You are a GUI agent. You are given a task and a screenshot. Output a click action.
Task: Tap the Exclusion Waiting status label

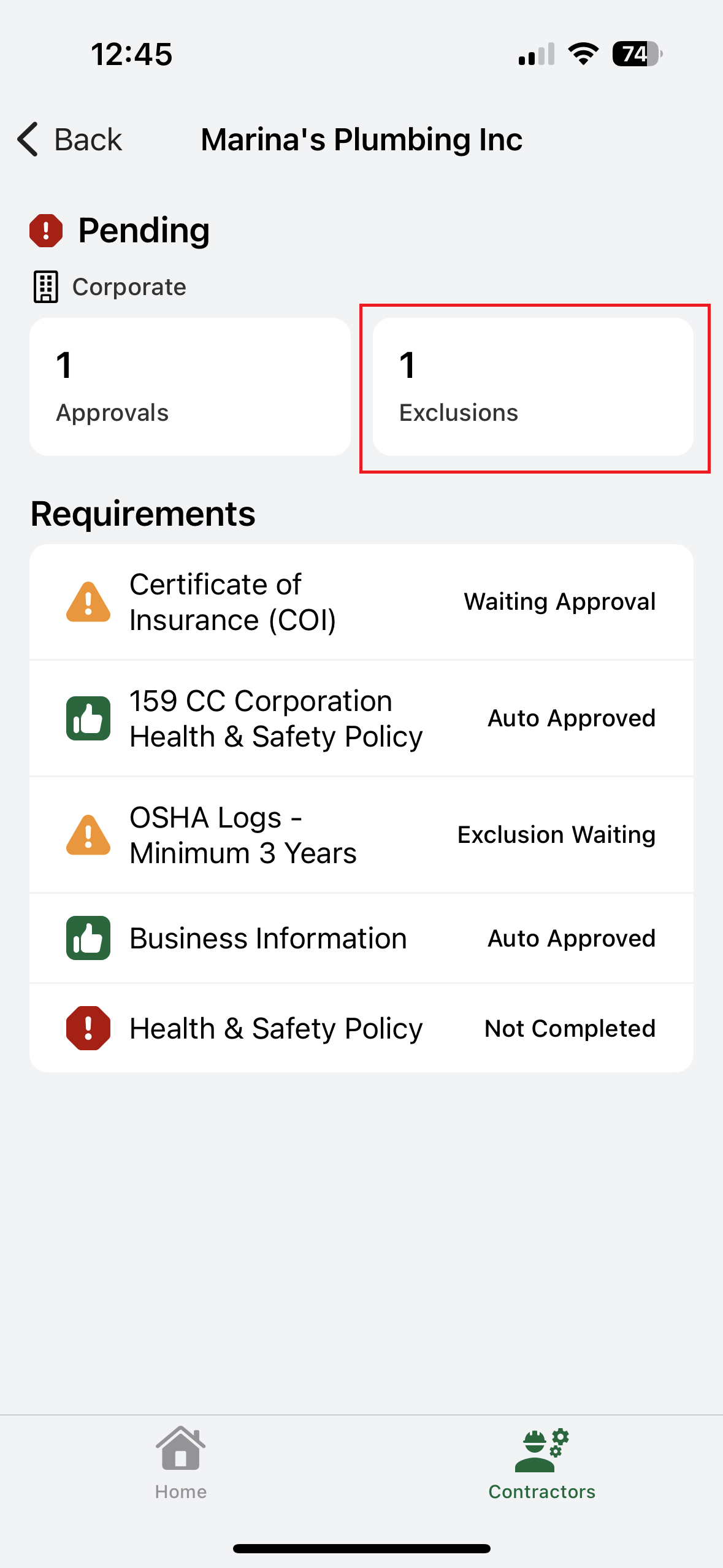coord(556,835)
